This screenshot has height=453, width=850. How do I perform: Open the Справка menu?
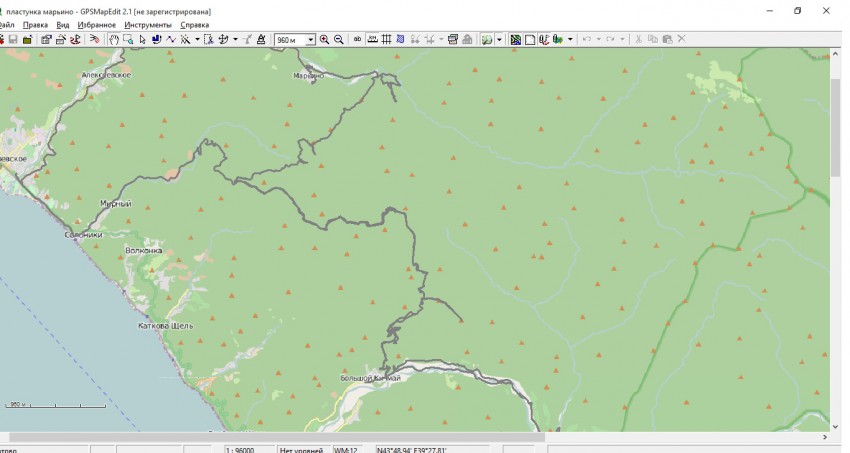[x=194, y=25]
